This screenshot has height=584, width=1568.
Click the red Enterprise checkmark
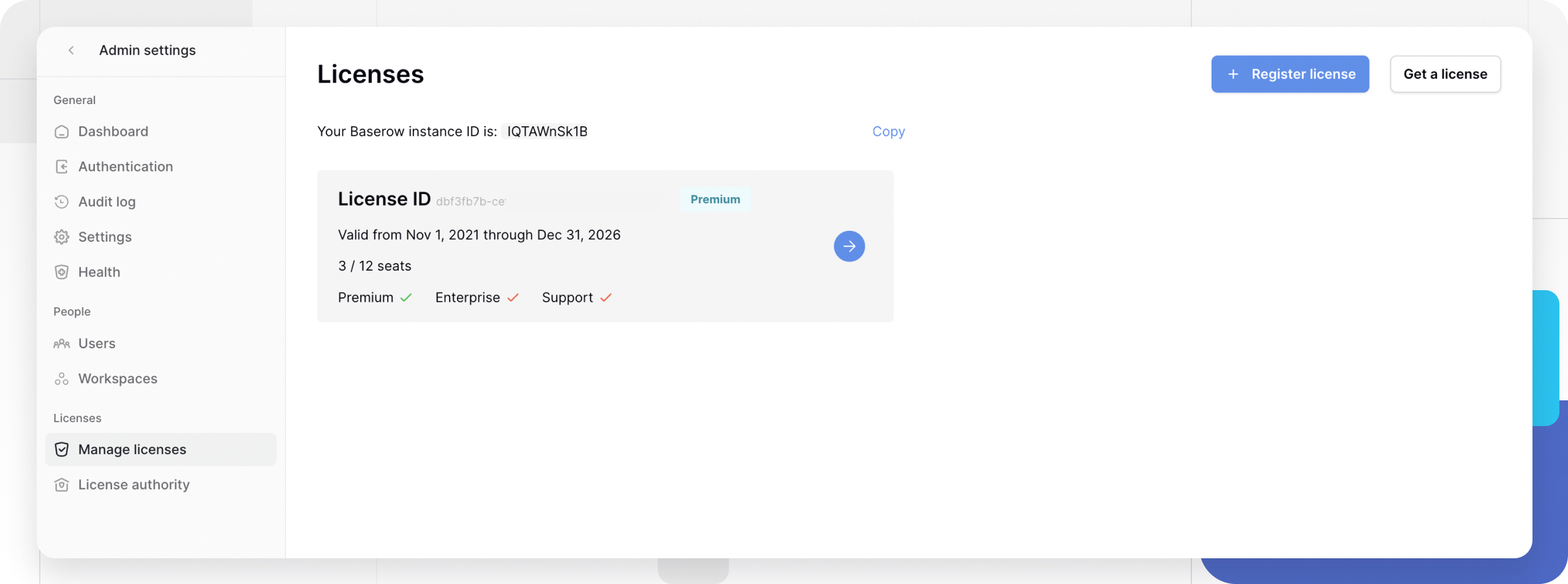click(x=513, y=298)
